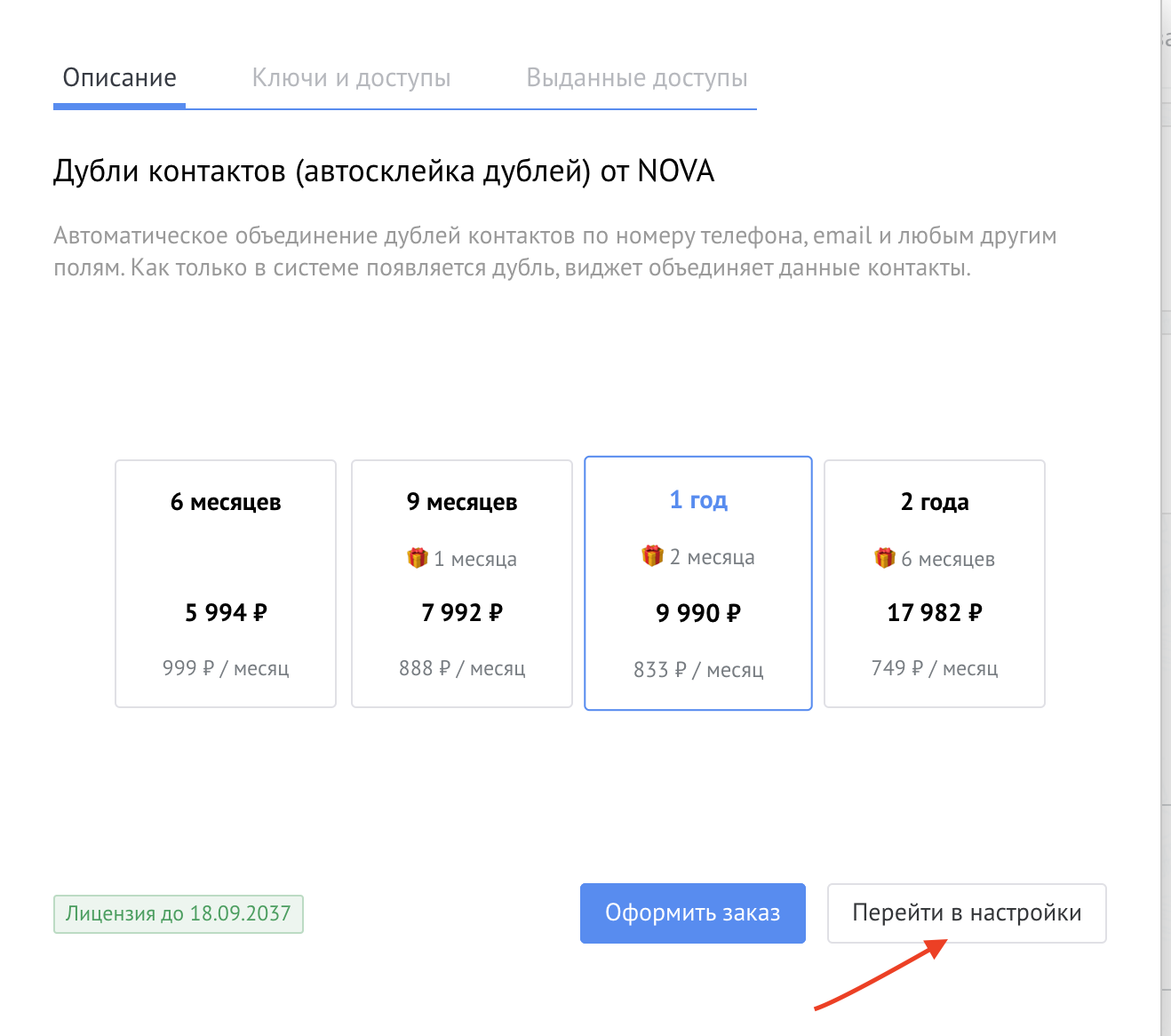Select the Описание tab
The width and height of the screenshot is (1171, 1036).
coord(118,78)
